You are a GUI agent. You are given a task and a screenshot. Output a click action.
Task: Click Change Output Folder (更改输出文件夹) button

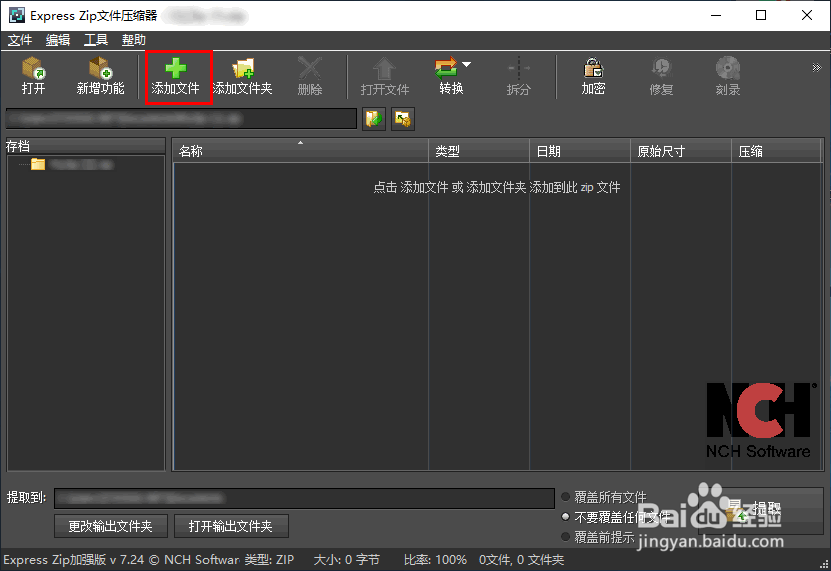(x=111, y=526)
